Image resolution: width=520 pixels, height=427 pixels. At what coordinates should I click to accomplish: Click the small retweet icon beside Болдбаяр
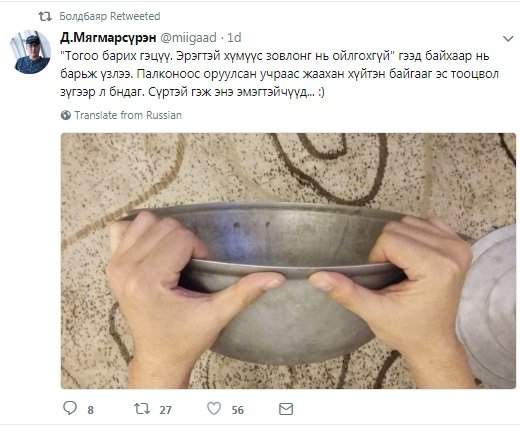point(45,16)
